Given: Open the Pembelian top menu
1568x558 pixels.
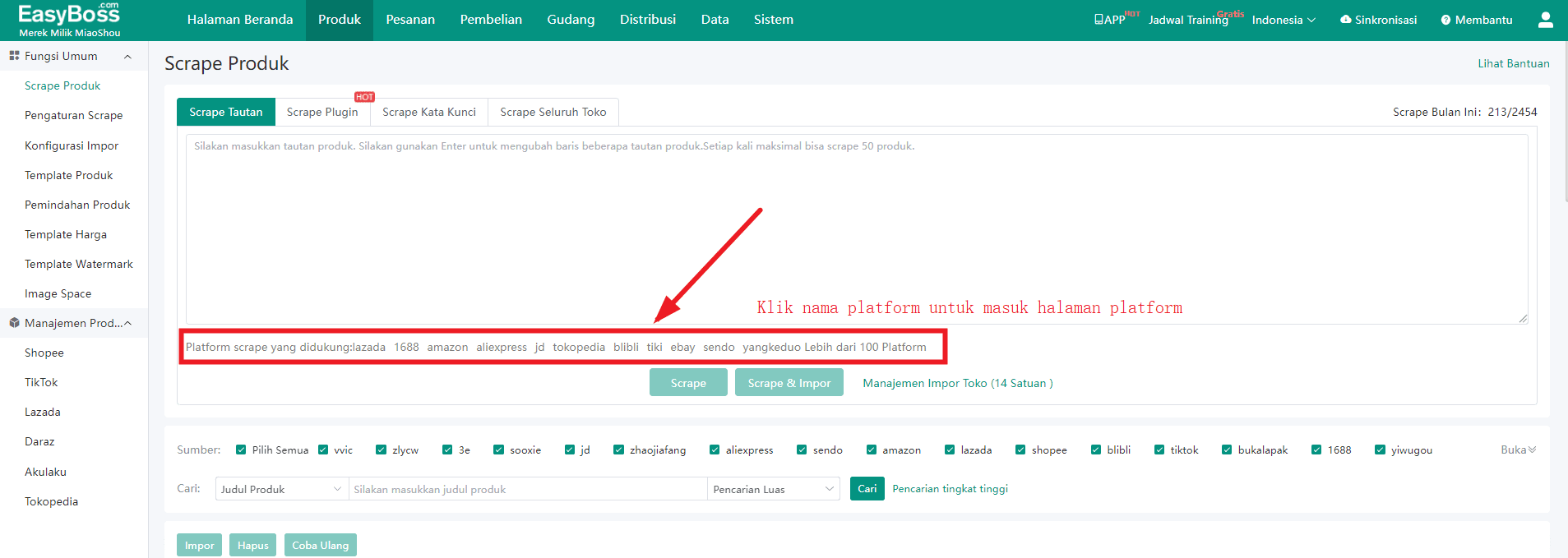Looking at the screenshot, I should click(x=491, y=20).
